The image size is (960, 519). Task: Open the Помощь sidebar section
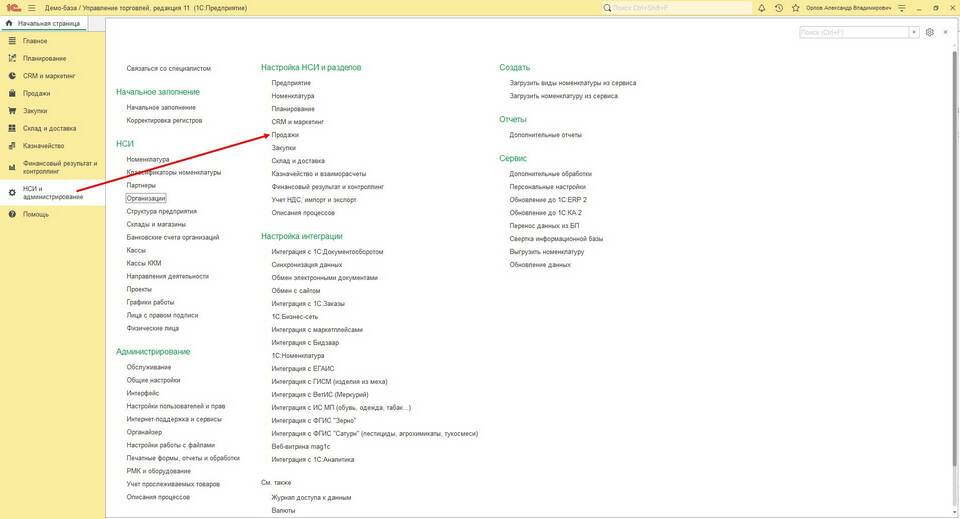36,214
